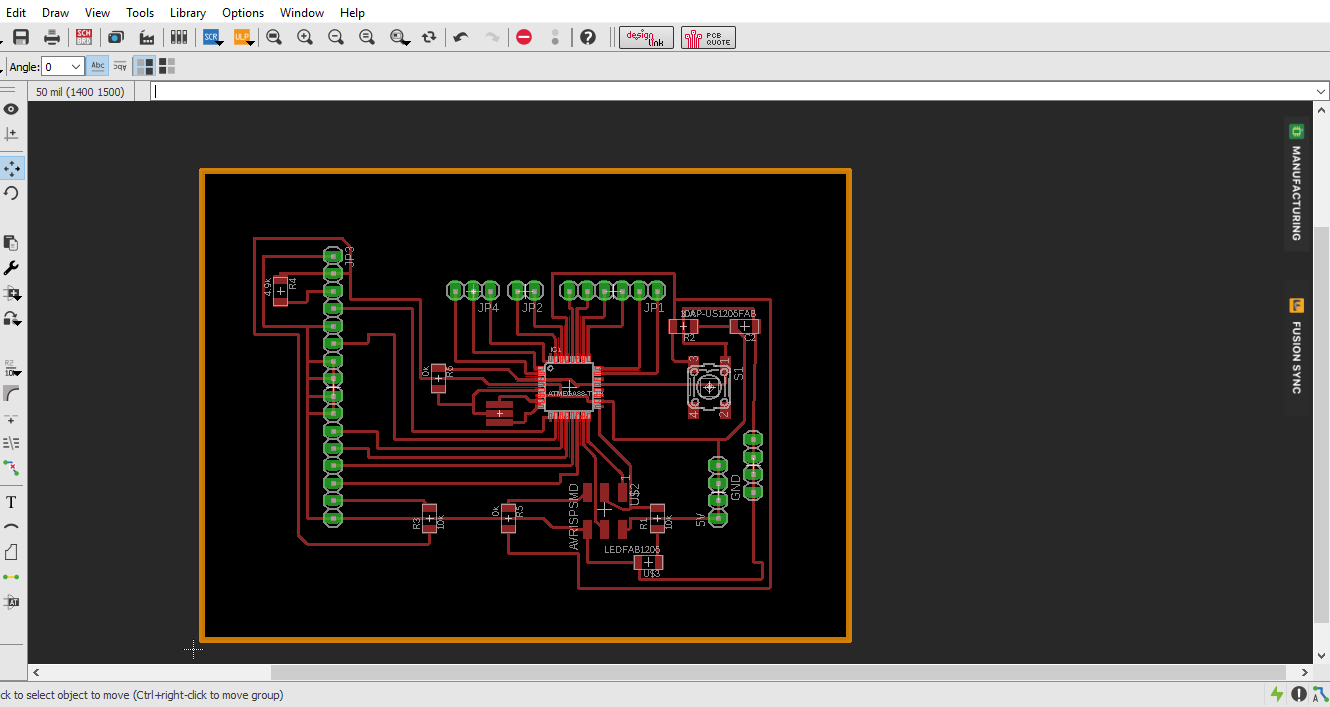The image size is (1330, 707).
Task: Select the Polygon tool
Action: click(x=12, y=552)
